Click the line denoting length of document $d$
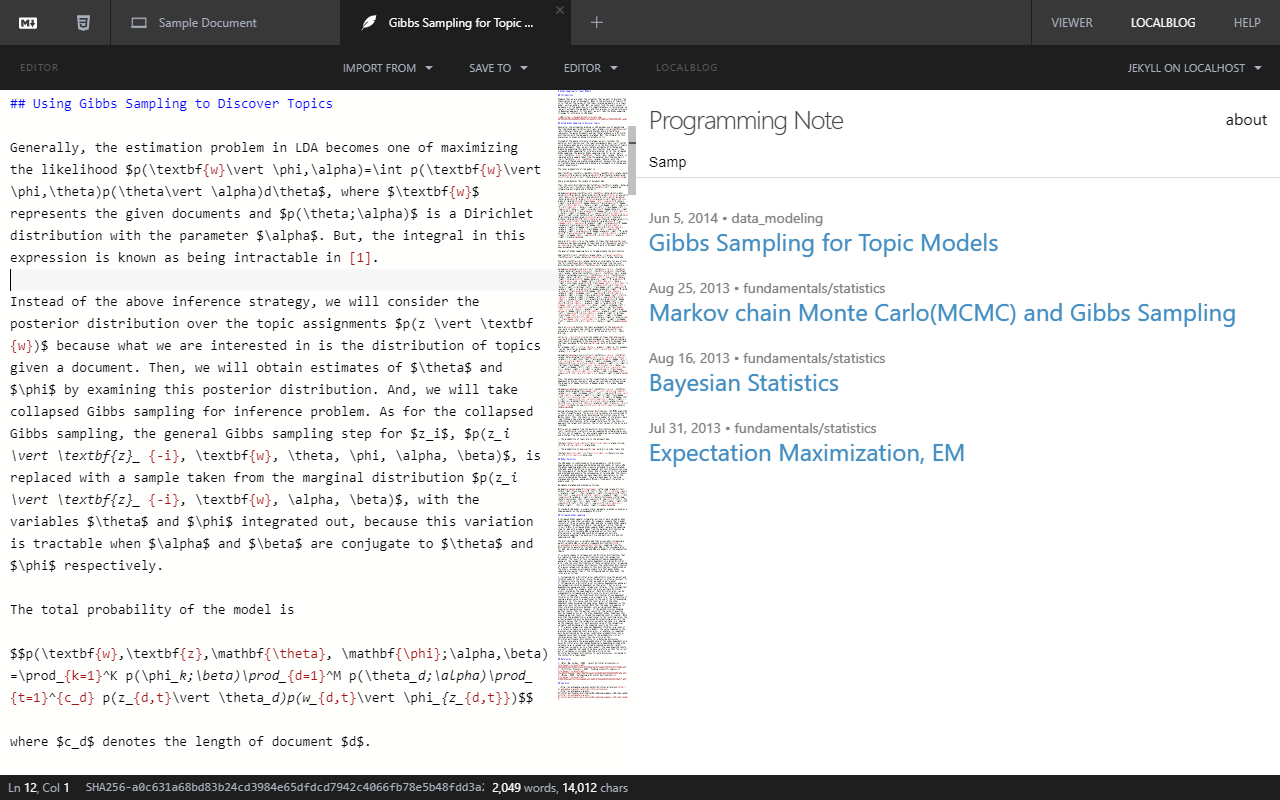 pyautogui.click(x=190, y=741)
